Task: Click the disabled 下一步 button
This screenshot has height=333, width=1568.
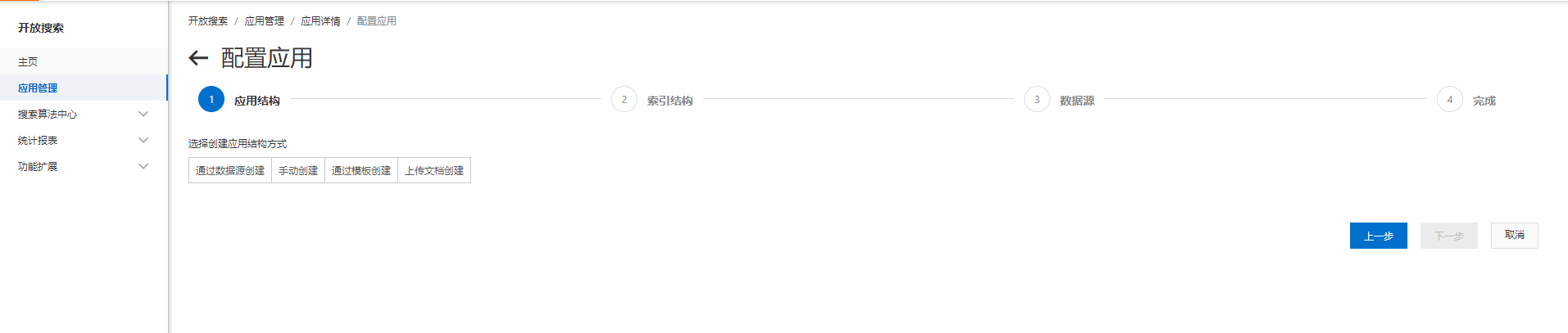Action: coord(1449,236)
